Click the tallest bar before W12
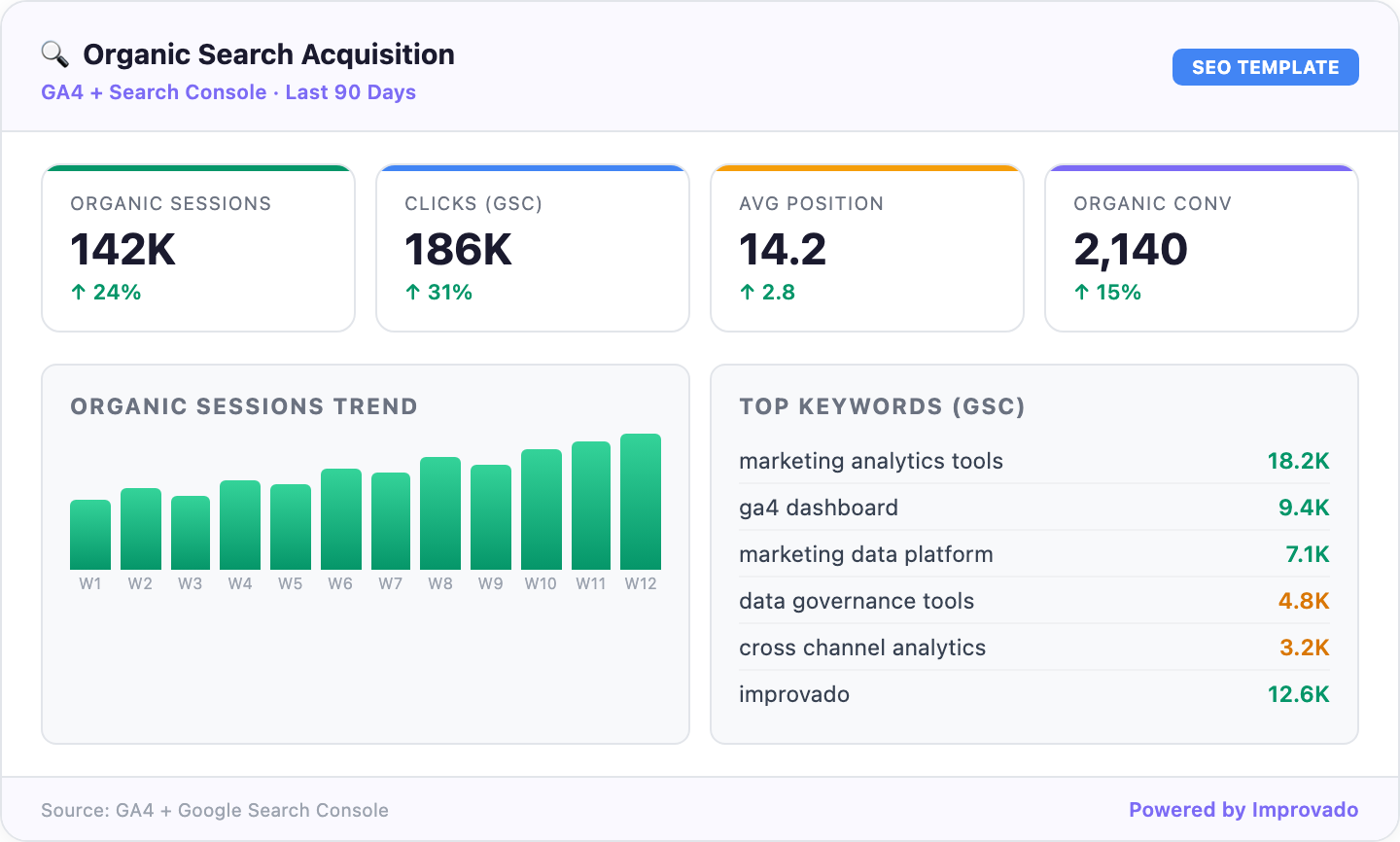The image size is (1400, 842). click(x=590, y=504)
